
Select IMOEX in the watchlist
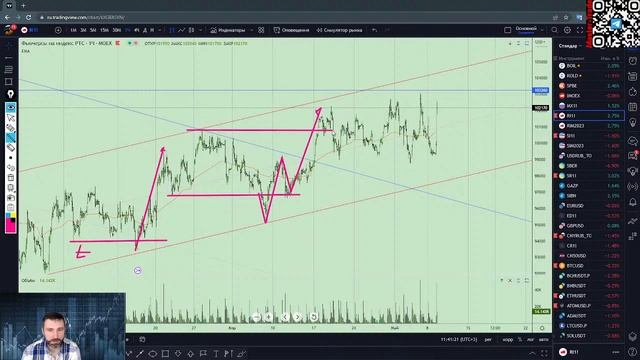[589, 96]
